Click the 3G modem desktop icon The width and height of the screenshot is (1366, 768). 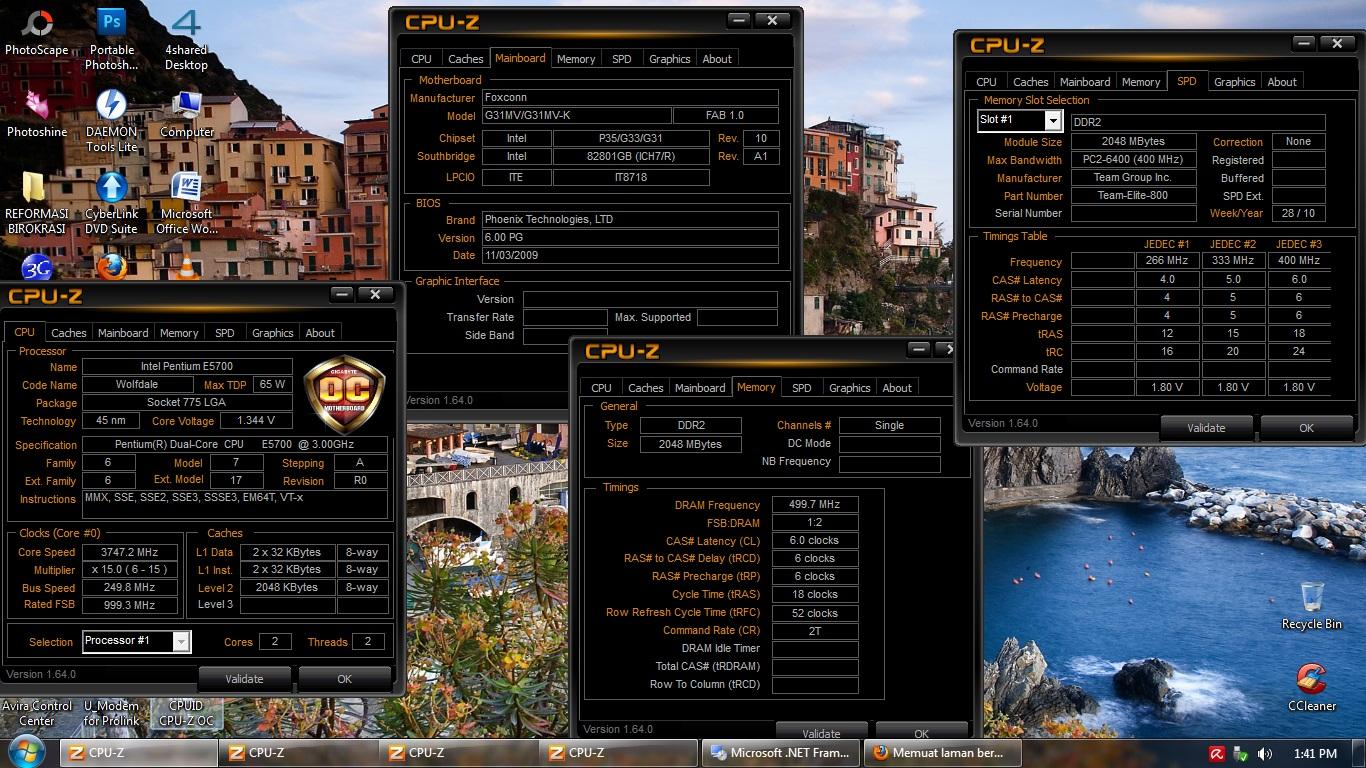point(37,268)
